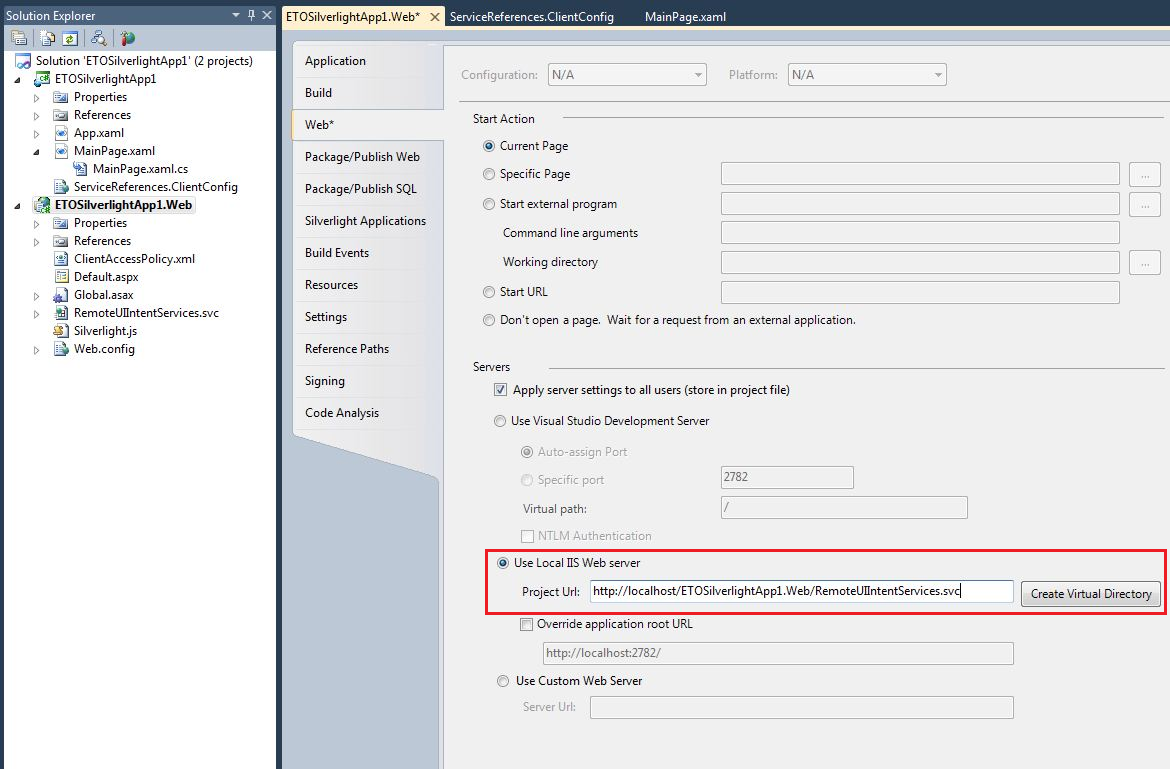The height and width of the screenshot is (769, 1170).
Task: Switch to MainPage.xaml document tab
Action: [685, 16]
